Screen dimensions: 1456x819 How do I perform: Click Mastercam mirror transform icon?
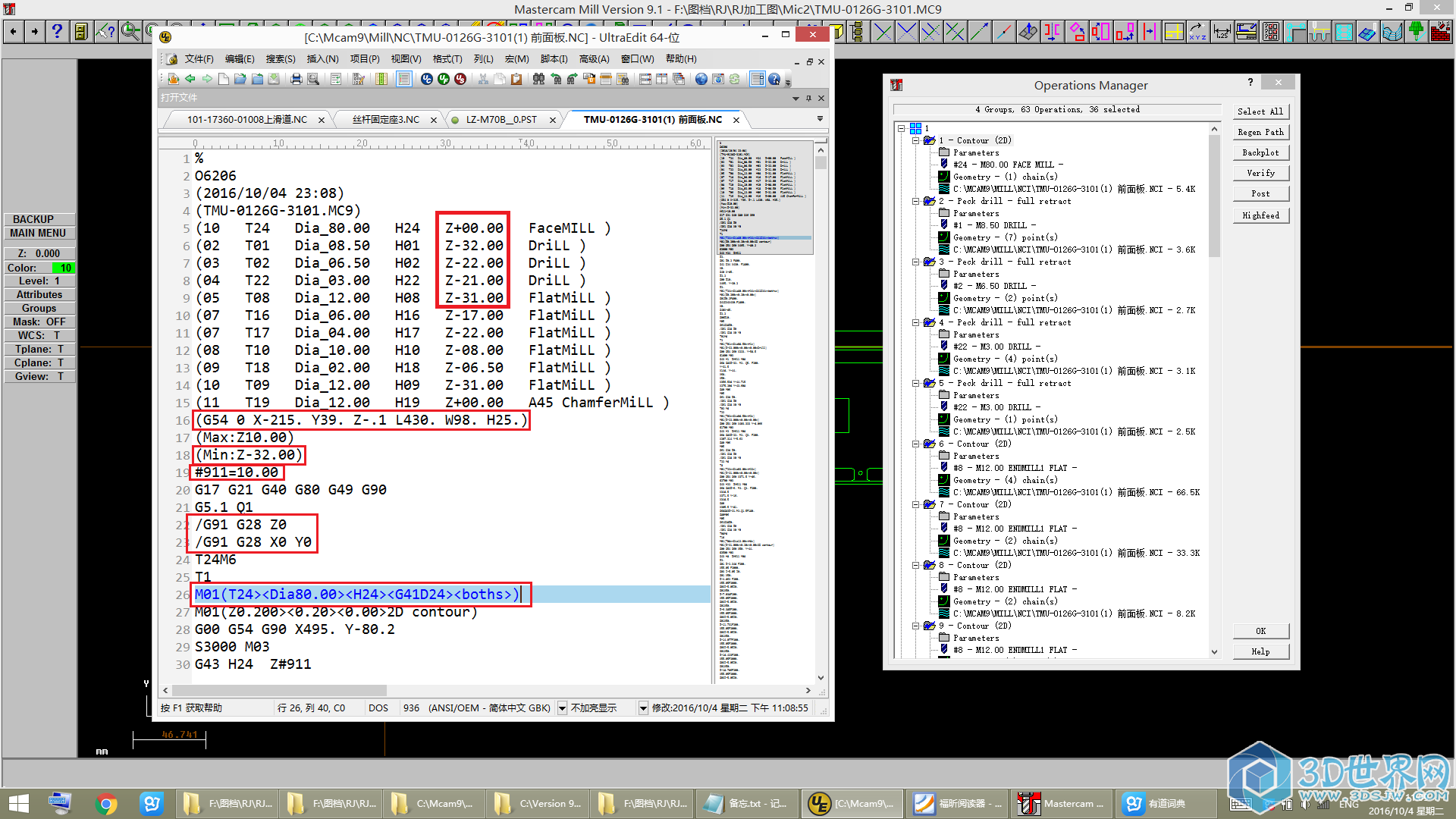point(1053,32)
